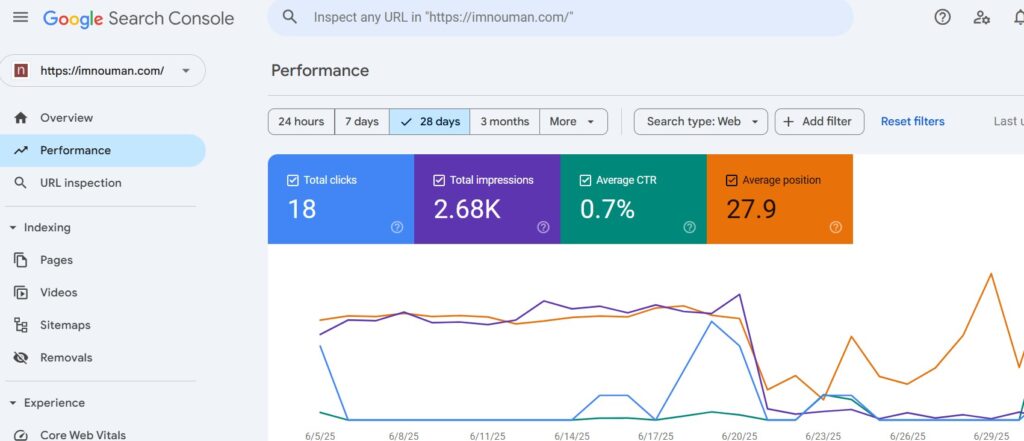Click the 6/8/25 chart date label

(x=404, y=436)
